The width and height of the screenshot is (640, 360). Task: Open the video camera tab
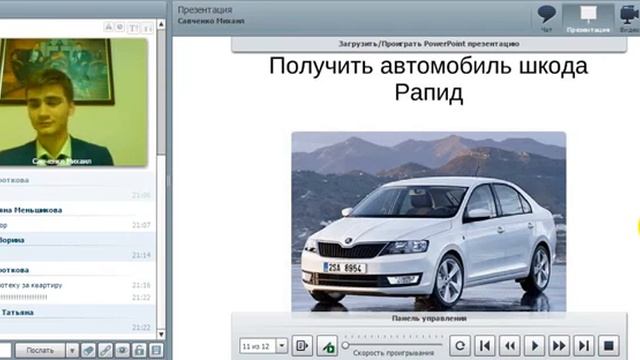pyautogui.click(x=629, y=19)
